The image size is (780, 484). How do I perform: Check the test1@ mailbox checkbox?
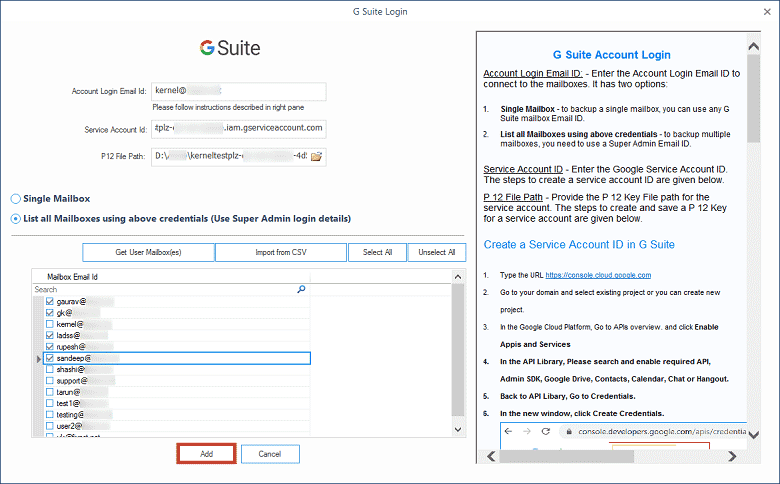pyautogui.click(x=50, y=403)
